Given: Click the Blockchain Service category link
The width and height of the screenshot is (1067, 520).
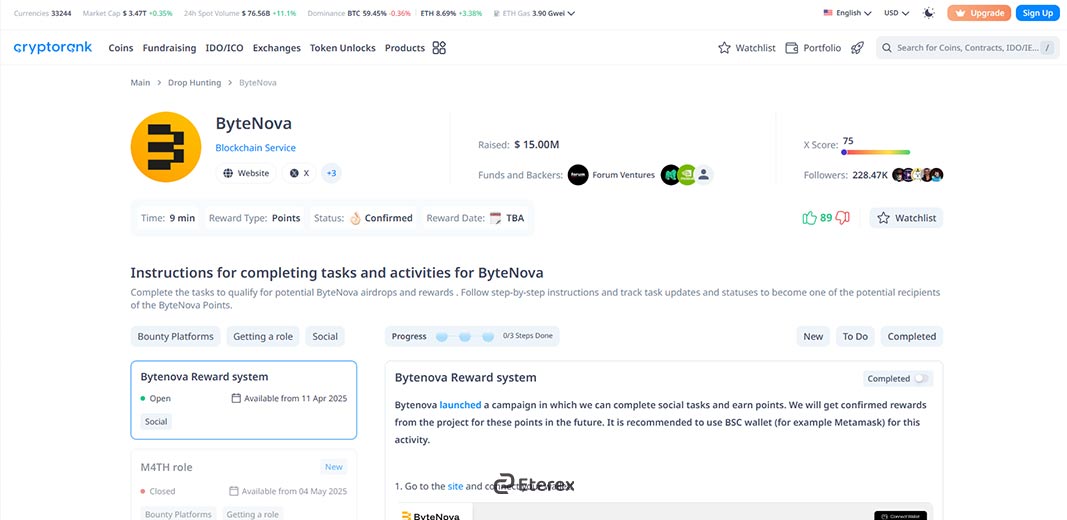Looking at the screenshot, I should 255,148.
